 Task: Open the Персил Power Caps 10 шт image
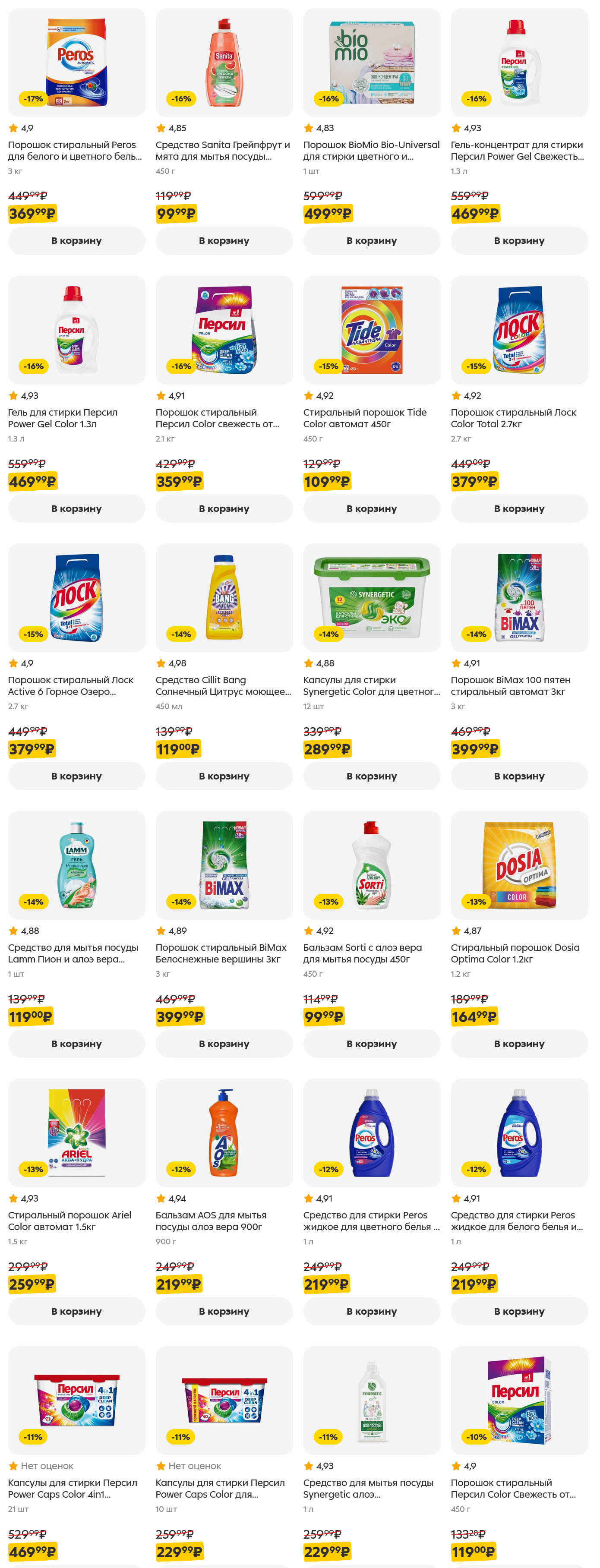click(x=224, y=1400)
